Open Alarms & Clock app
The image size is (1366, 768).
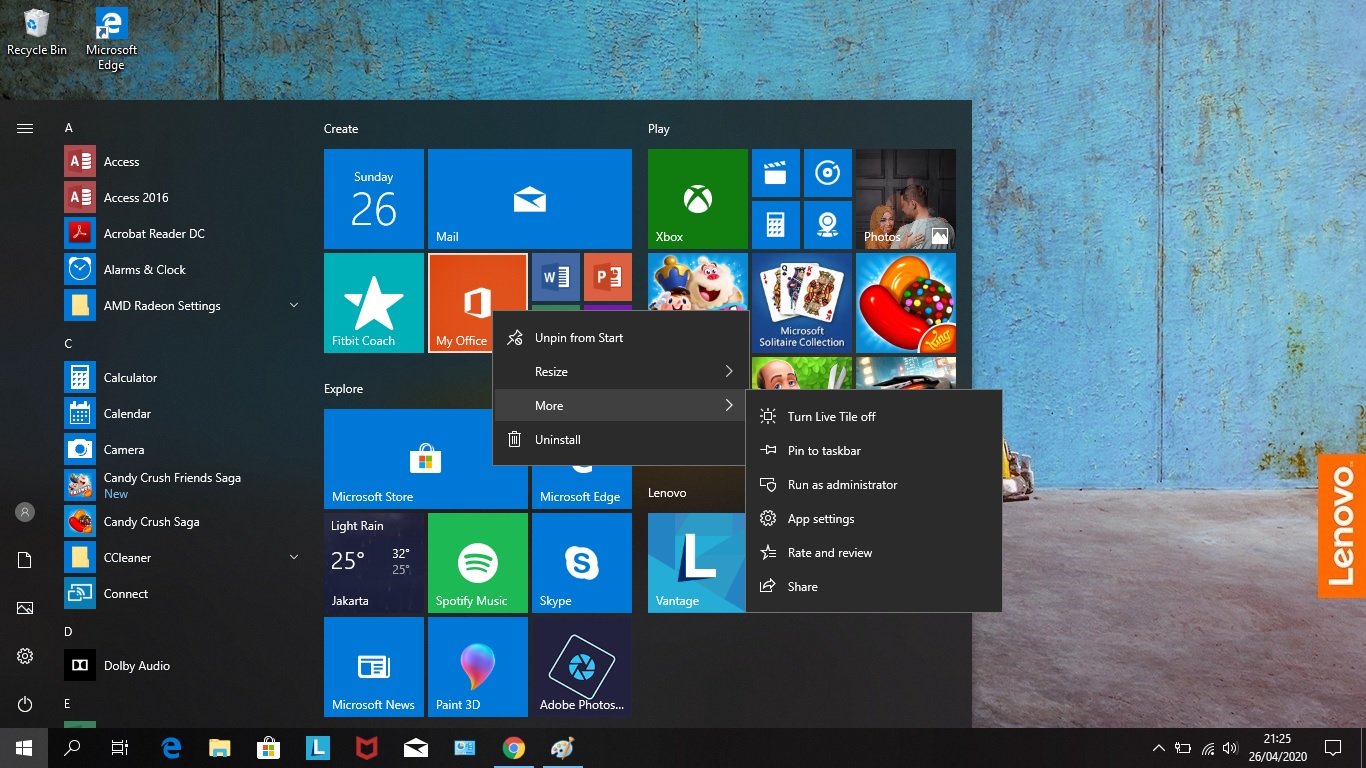tap(182, 269)
